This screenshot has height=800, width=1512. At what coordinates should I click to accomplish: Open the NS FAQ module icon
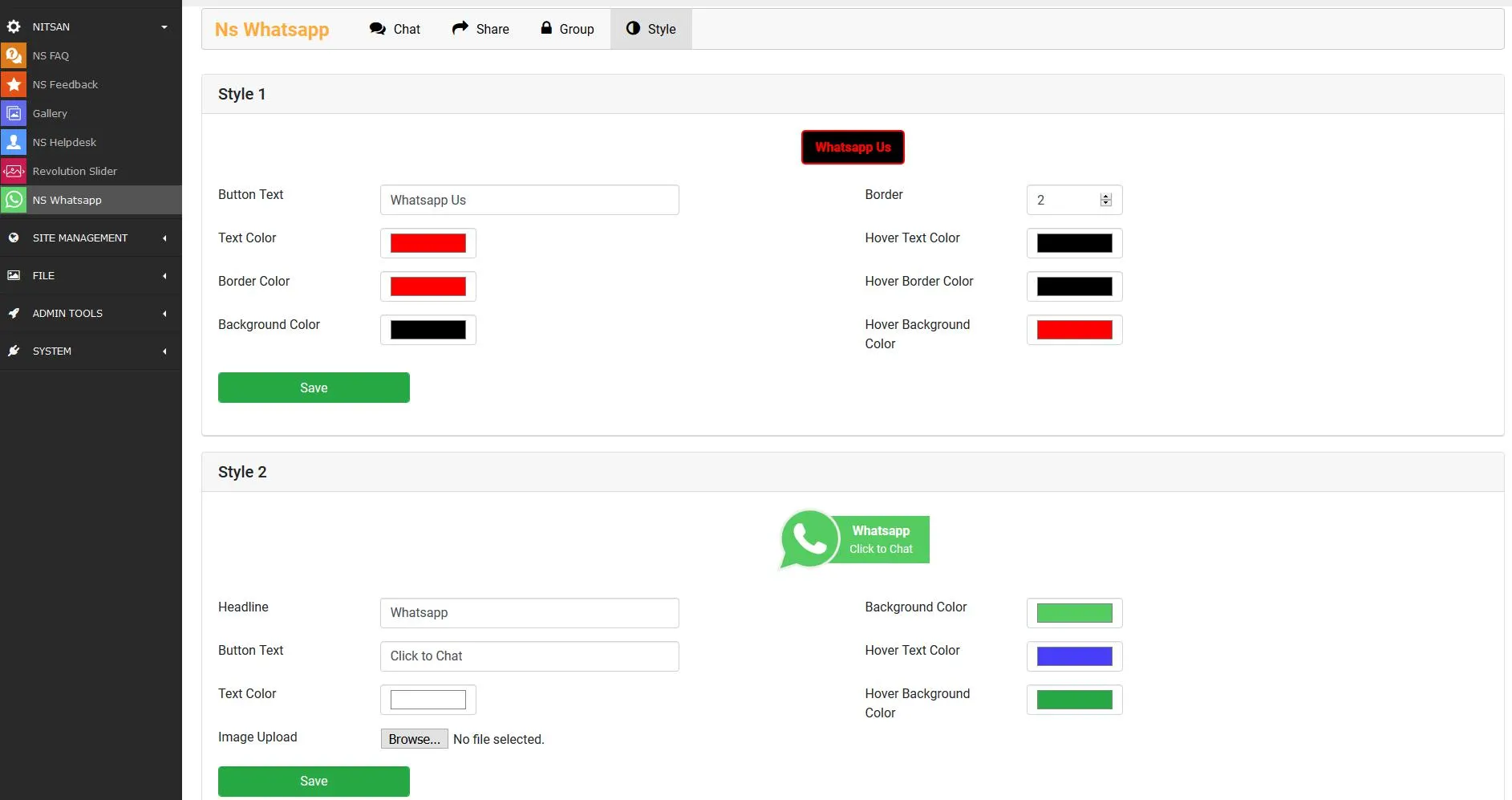click(14, 55)
